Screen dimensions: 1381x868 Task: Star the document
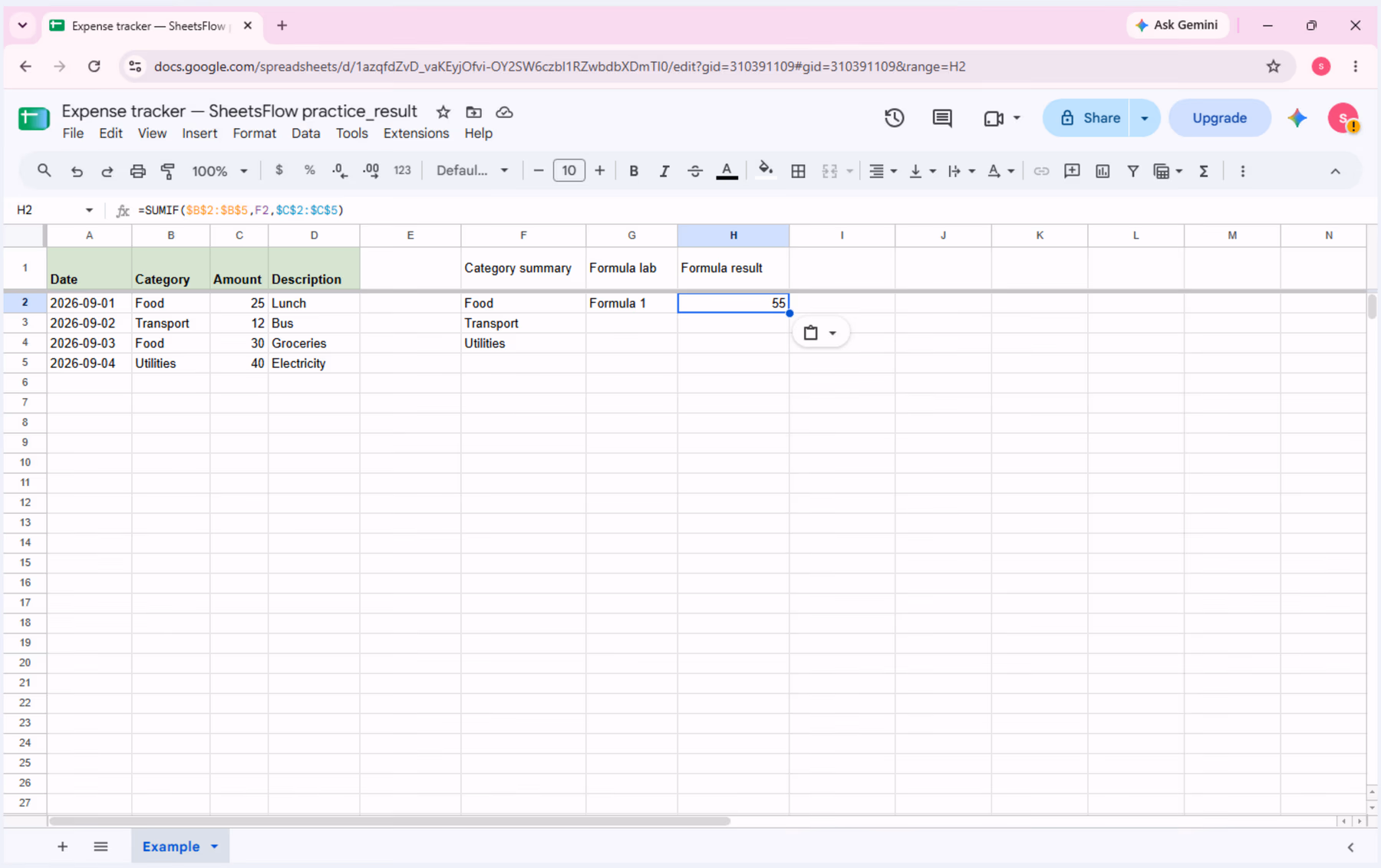443,112
